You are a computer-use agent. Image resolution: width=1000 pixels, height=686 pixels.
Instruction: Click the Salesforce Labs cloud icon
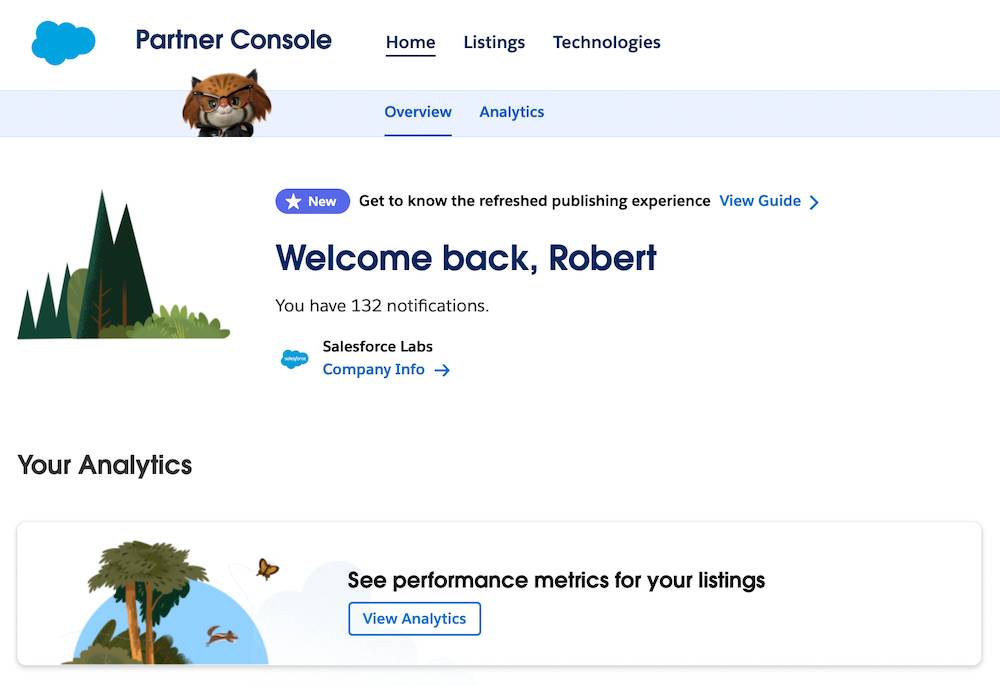294,357
